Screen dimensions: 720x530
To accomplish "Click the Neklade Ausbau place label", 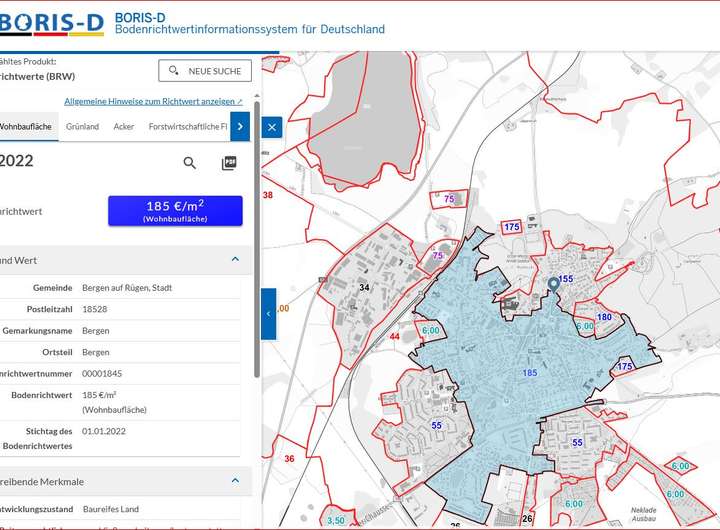I will 643,514.
